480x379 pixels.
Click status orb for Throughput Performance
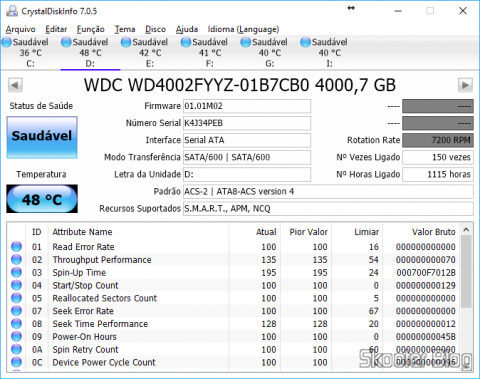(x=16, y=259)
